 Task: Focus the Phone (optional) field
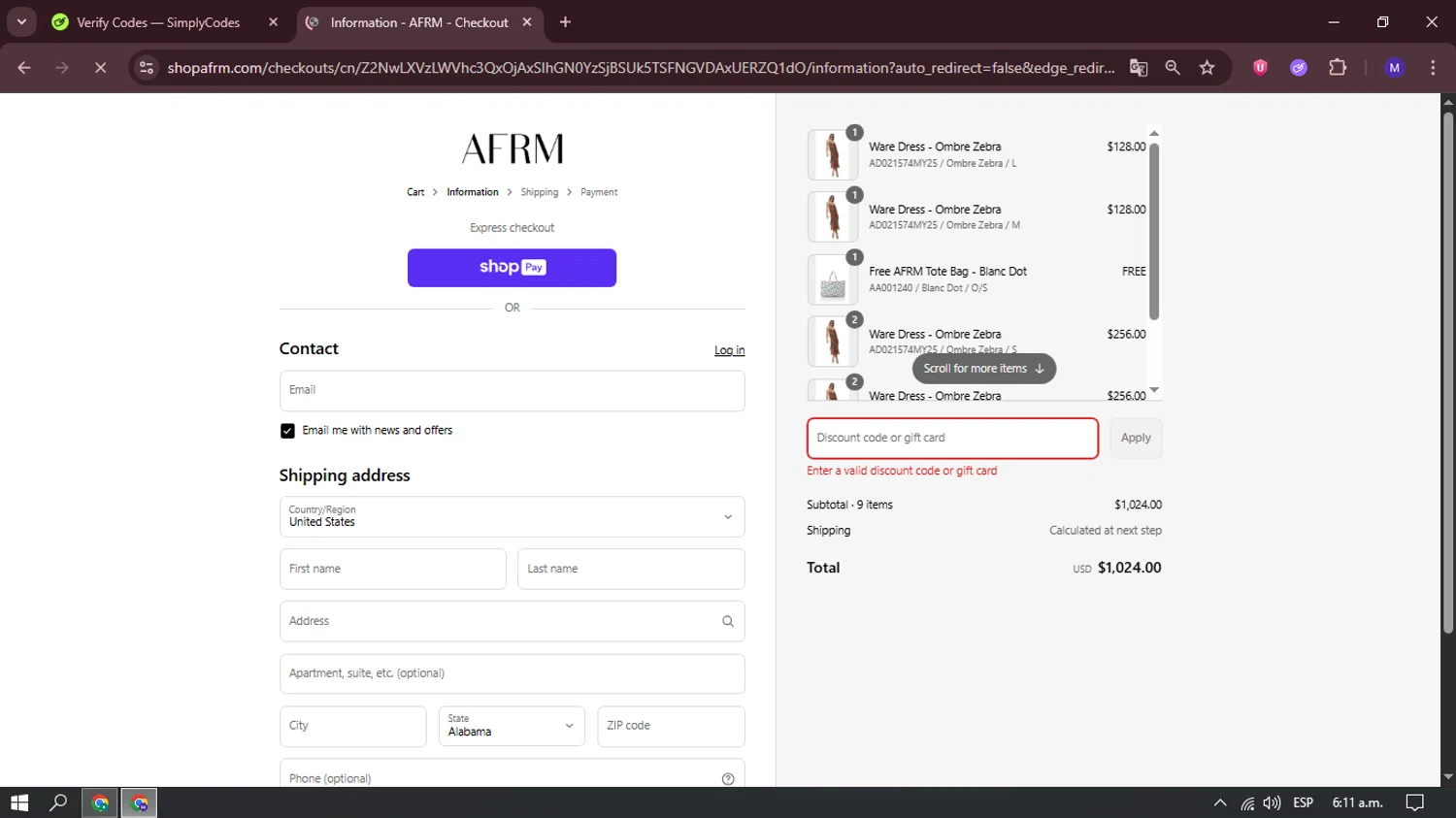[513, 773]
